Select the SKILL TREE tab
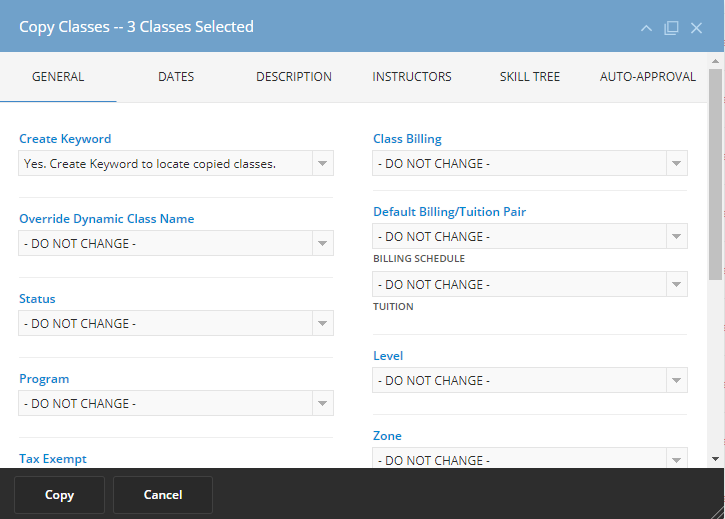 [529, 77]
